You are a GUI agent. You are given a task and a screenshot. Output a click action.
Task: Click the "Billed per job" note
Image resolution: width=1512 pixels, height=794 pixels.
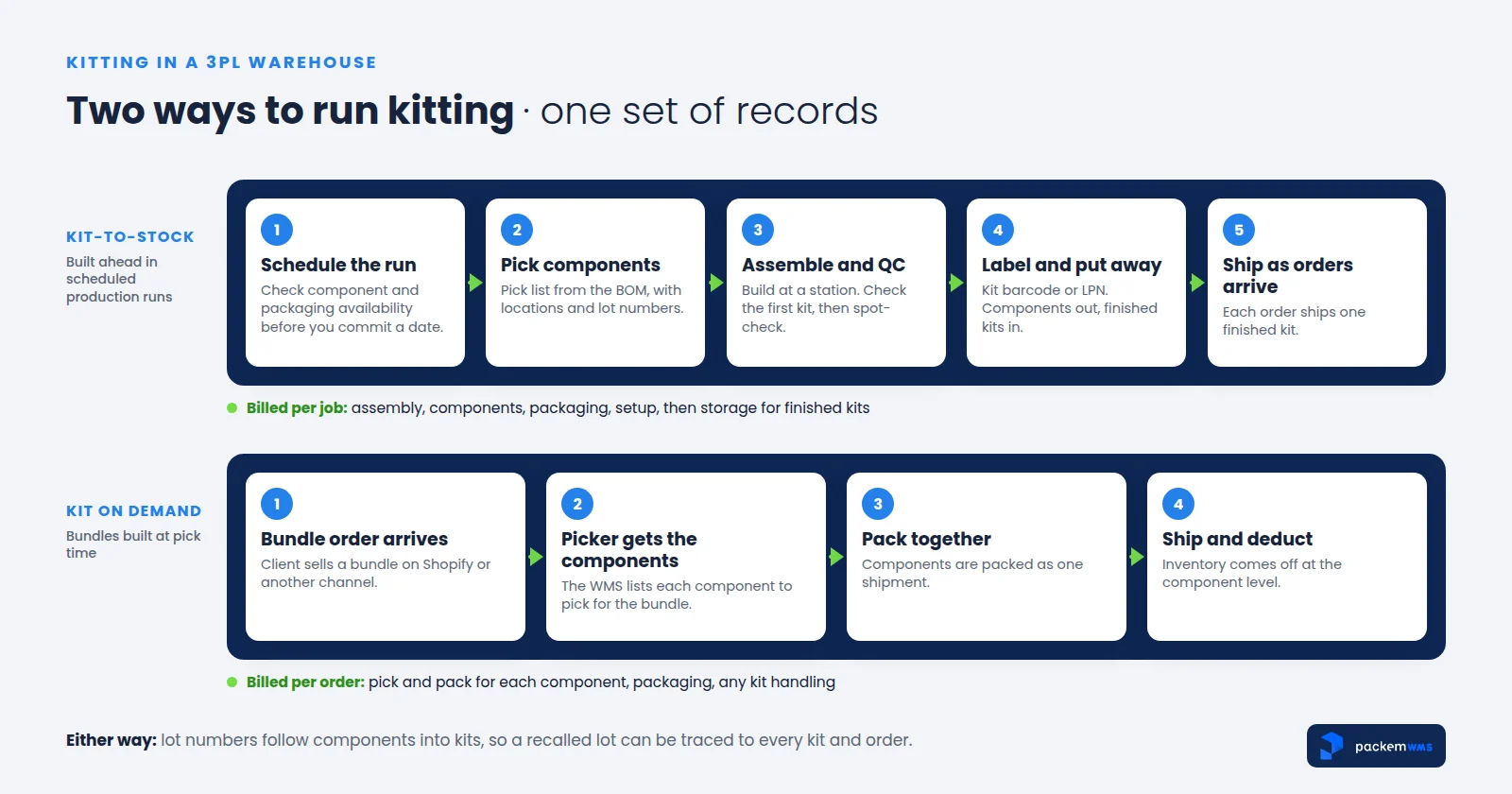pos(558,407)
